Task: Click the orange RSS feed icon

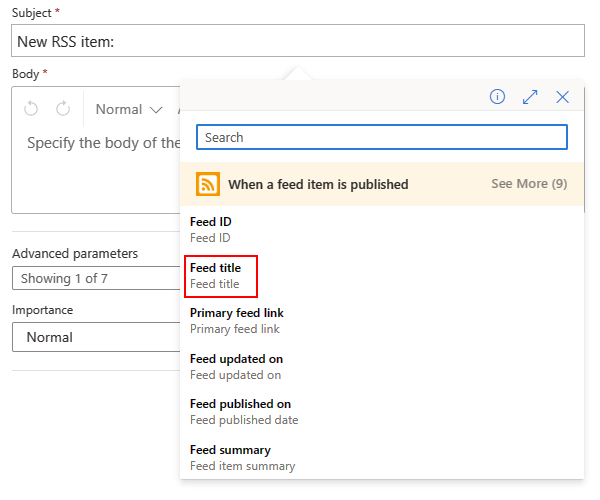Action: coord(208,184)
